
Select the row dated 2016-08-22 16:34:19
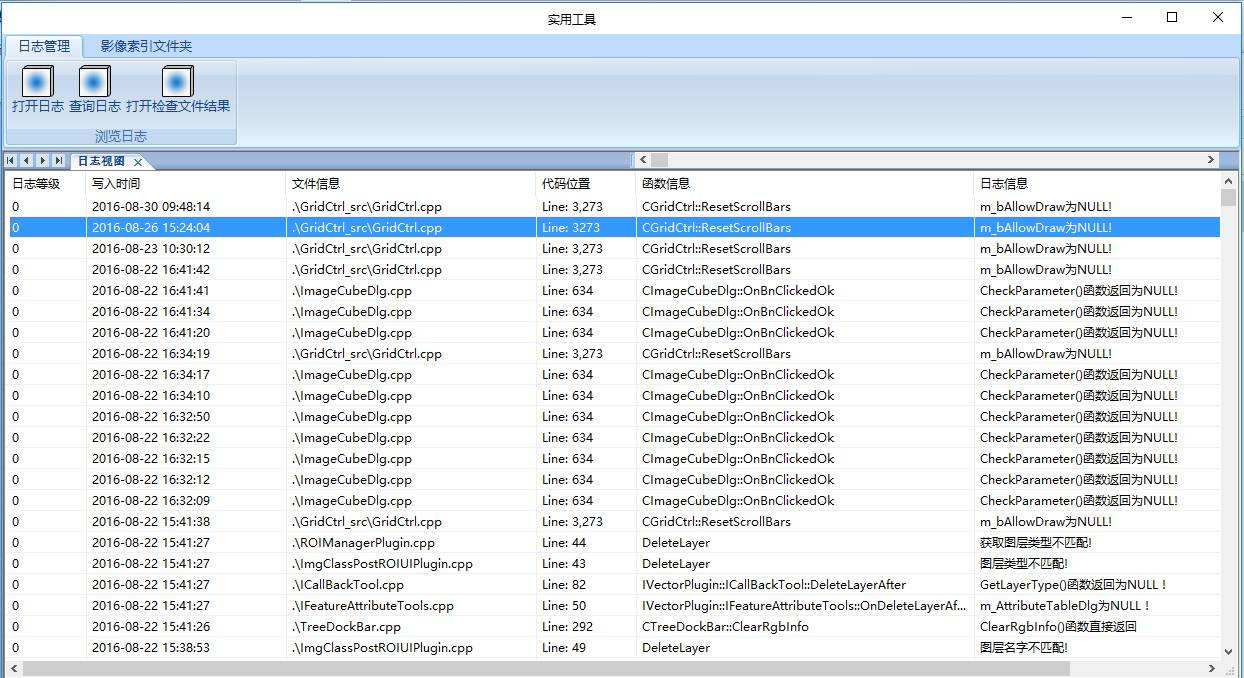[615, 354]
